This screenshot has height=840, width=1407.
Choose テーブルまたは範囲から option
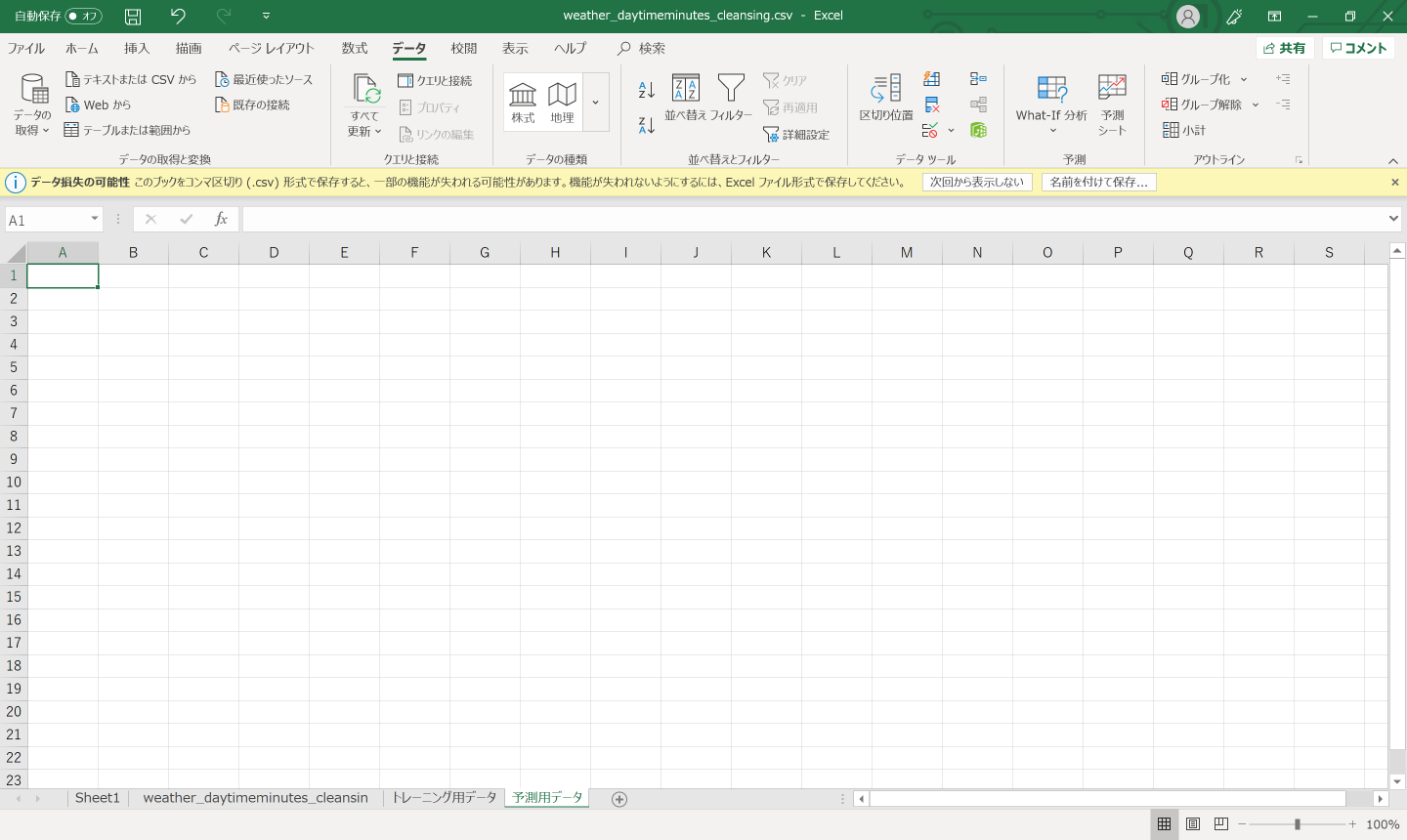click(x=127, y=130)
